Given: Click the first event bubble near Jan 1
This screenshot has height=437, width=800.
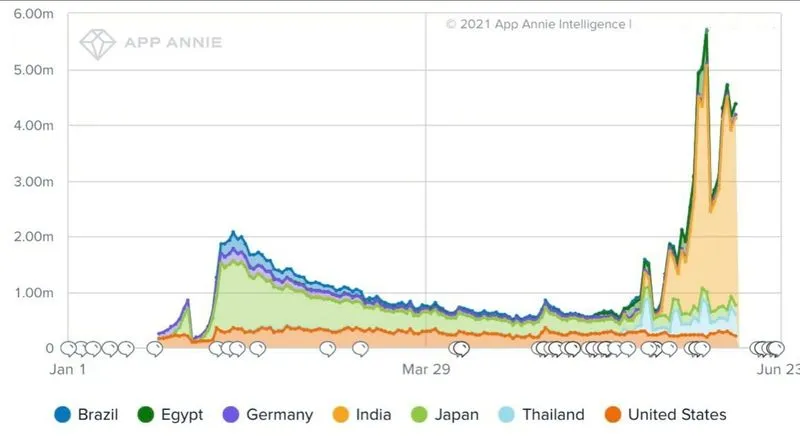Looking at the screenshot, I should coord(68,349).
